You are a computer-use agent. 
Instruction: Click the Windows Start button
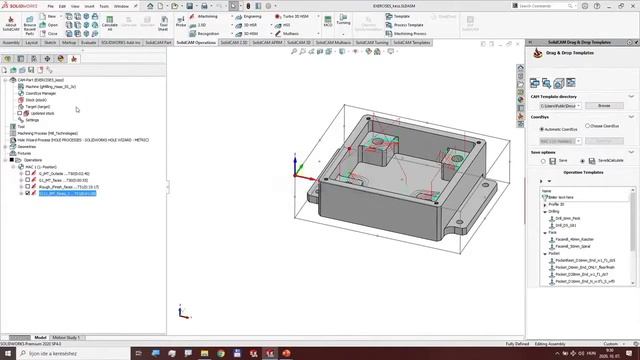point(8,353)
